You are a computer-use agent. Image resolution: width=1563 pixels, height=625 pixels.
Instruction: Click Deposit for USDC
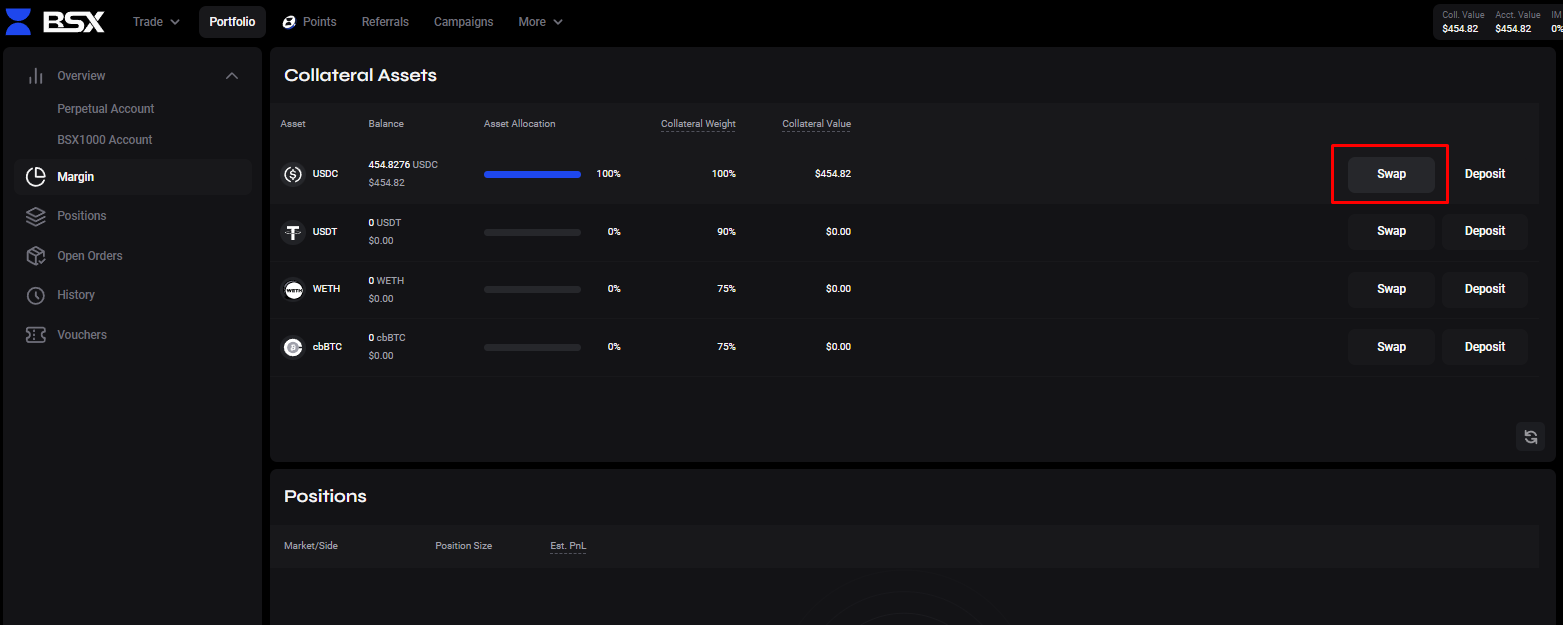(x=1485, y=174)
